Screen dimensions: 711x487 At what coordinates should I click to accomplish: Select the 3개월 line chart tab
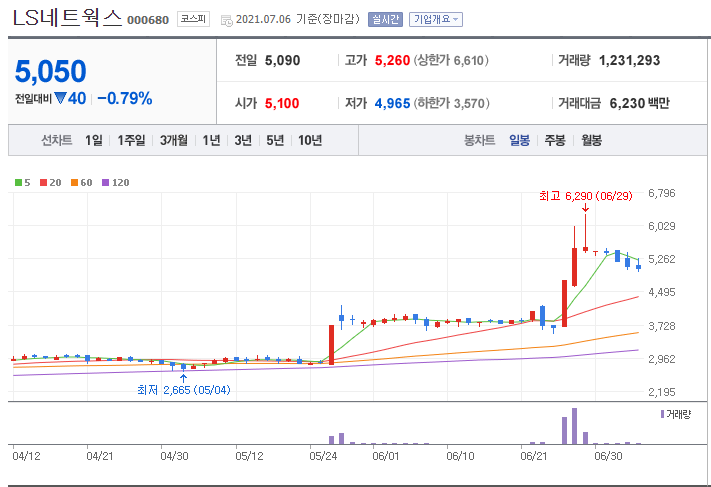pos(174,140)
